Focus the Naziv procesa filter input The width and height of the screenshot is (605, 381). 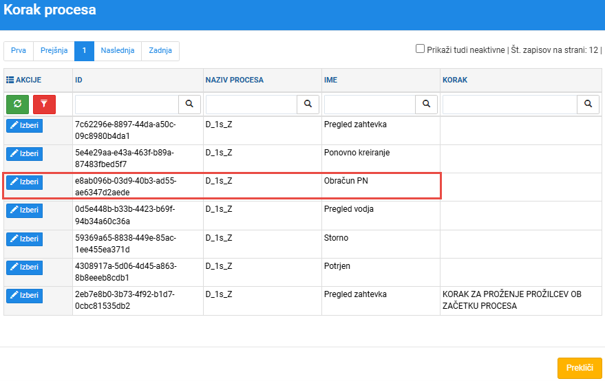(252, 104)
